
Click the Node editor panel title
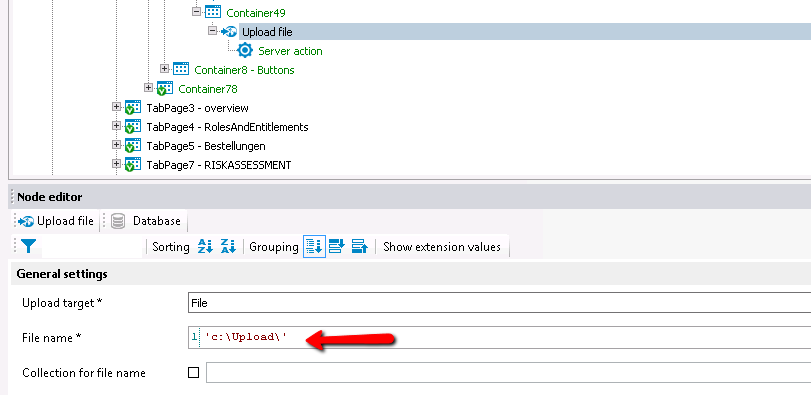(x=50, y=197)
